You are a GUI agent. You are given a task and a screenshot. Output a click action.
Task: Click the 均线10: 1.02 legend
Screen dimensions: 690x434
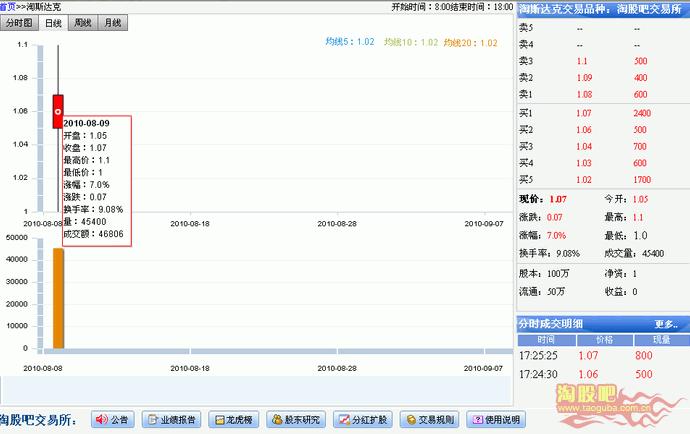(411, 42)
